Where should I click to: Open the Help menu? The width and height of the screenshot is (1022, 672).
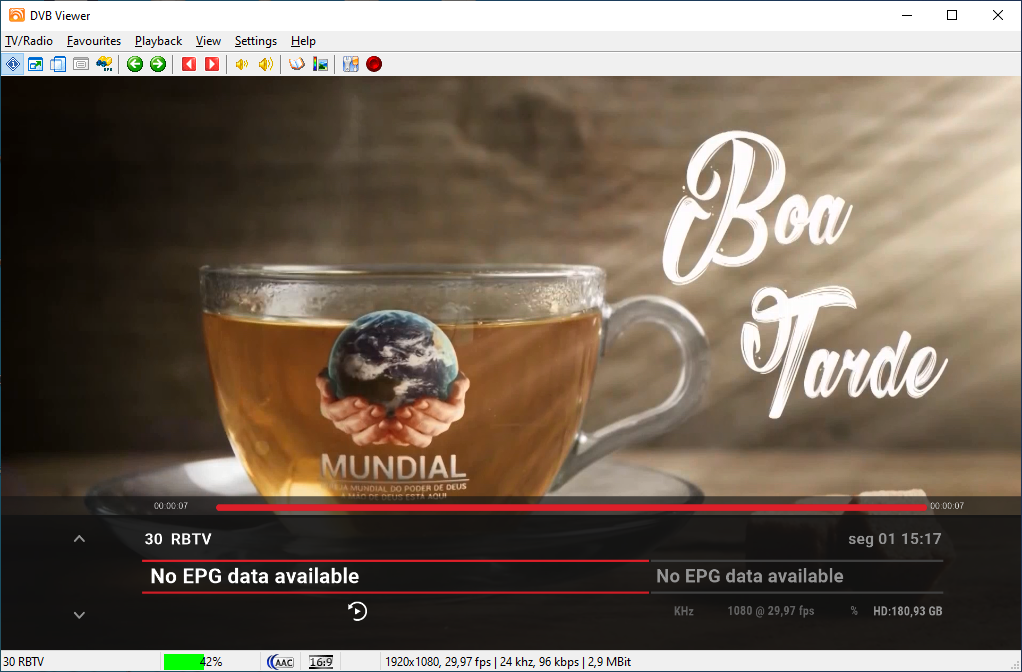click(303, 40)
